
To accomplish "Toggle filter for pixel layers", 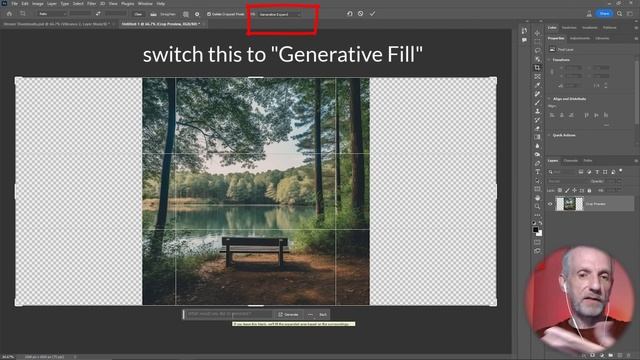I will click(580, 172).
